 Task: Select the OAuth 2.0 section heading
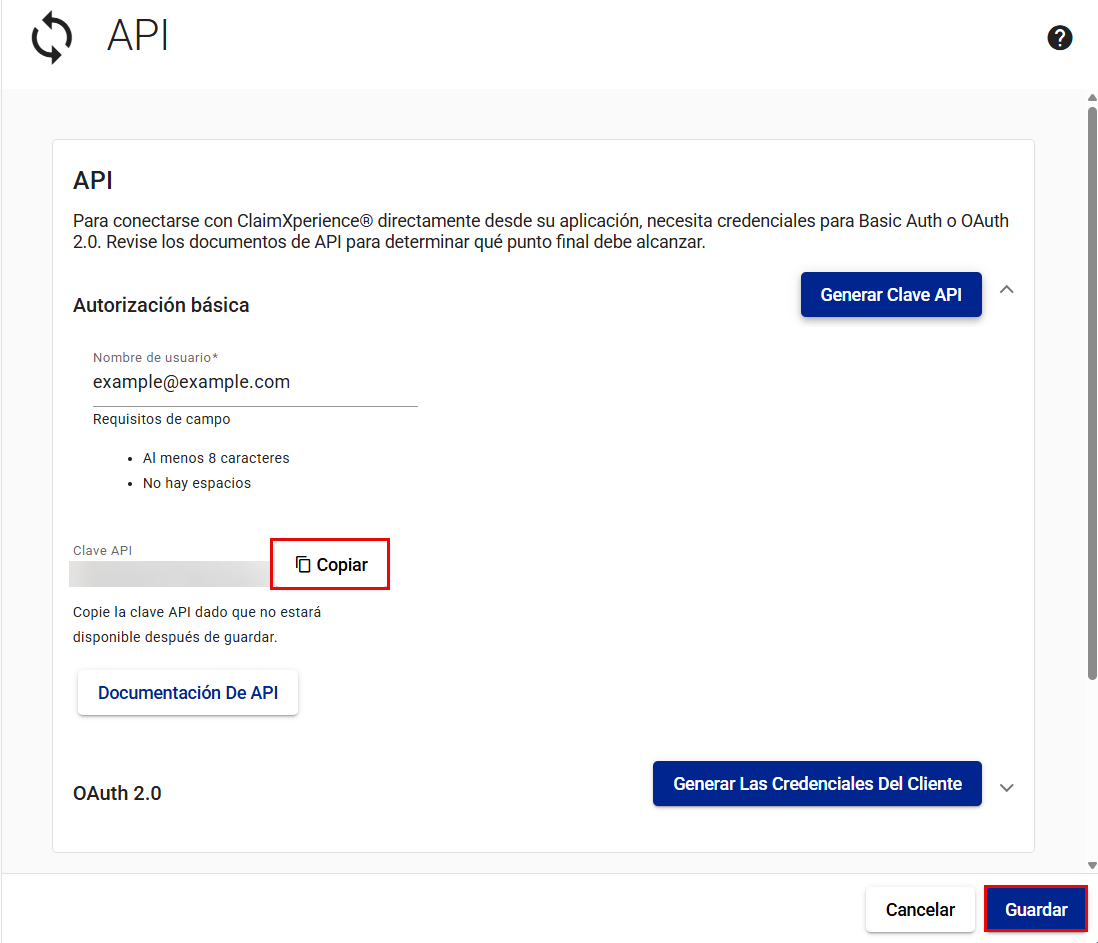point(117,794)
